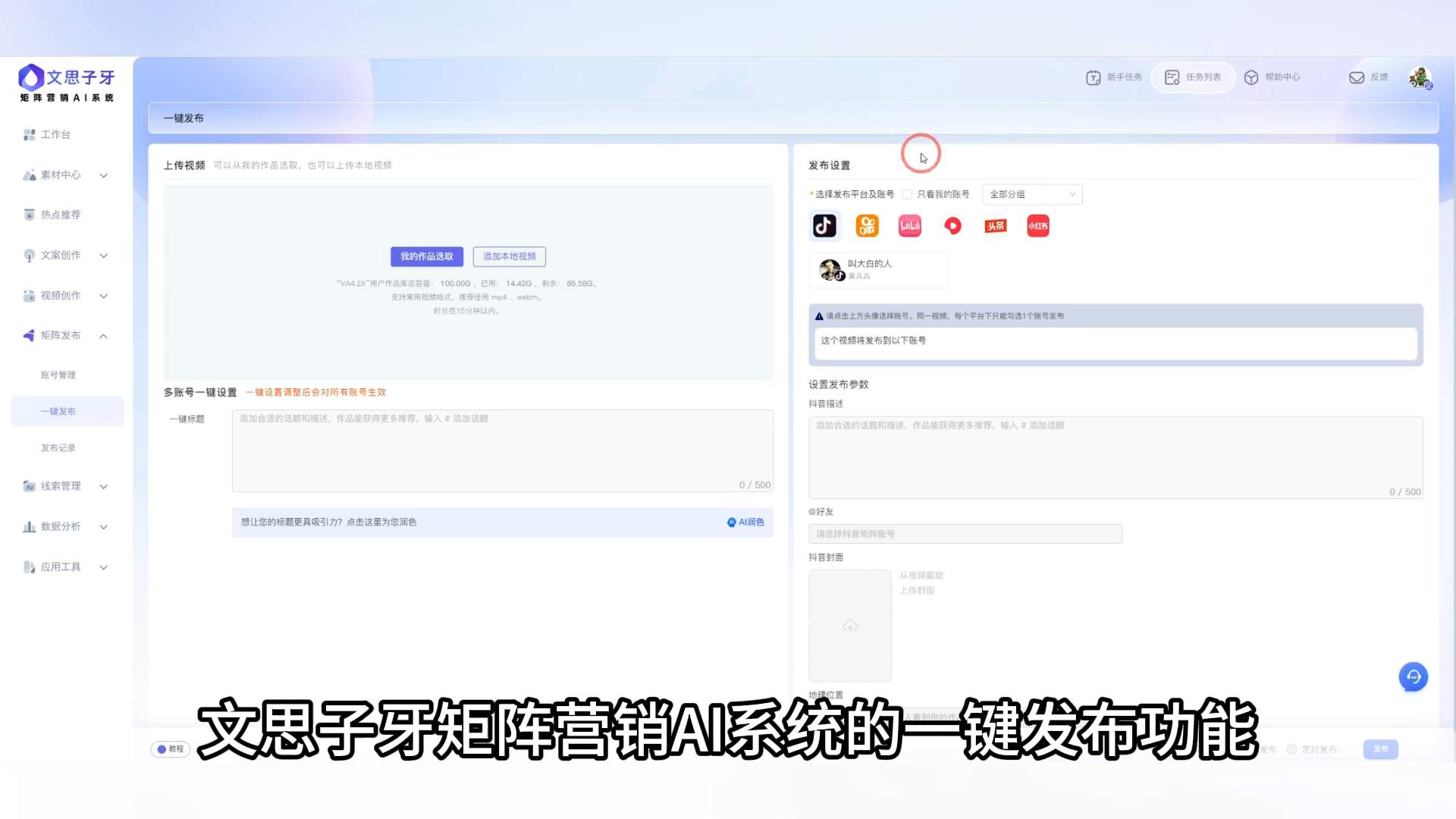Click the 反馈 envelope icon
The height and width of the screenshot is (819, 1456).
coord(1357,77)
